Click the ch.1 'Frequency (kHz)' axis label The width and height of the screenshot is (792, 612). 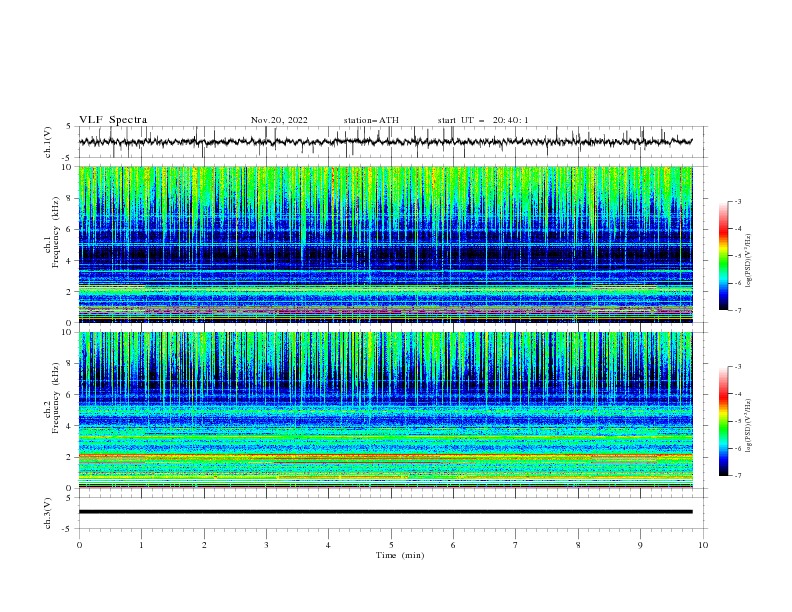(56, 233)
